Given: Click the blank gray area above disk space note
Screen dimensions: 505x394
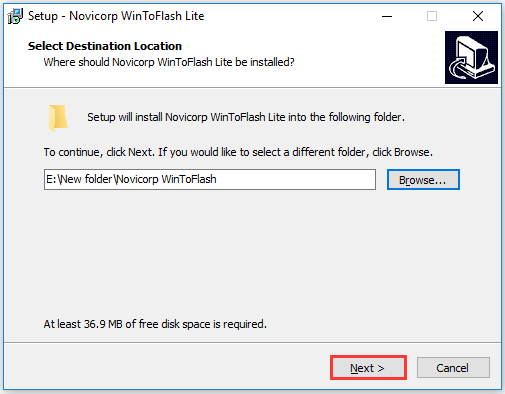Looking at the screenshot, I should click(x=252, y=253).
